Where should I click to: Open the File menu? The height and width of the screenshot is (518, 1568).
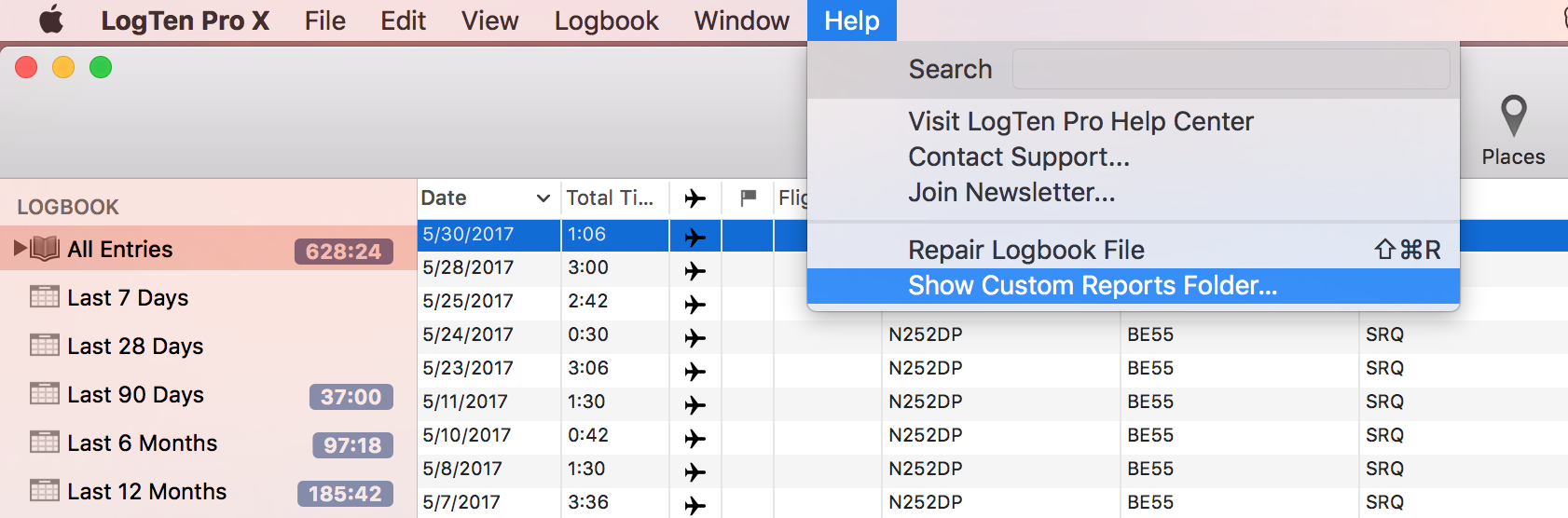(x=324, y=20)
